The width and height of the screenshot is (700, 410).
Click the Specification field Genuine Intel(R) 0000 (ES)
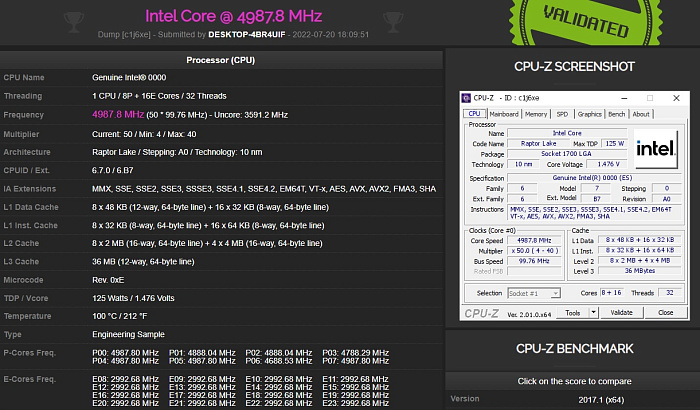[594, 178]
